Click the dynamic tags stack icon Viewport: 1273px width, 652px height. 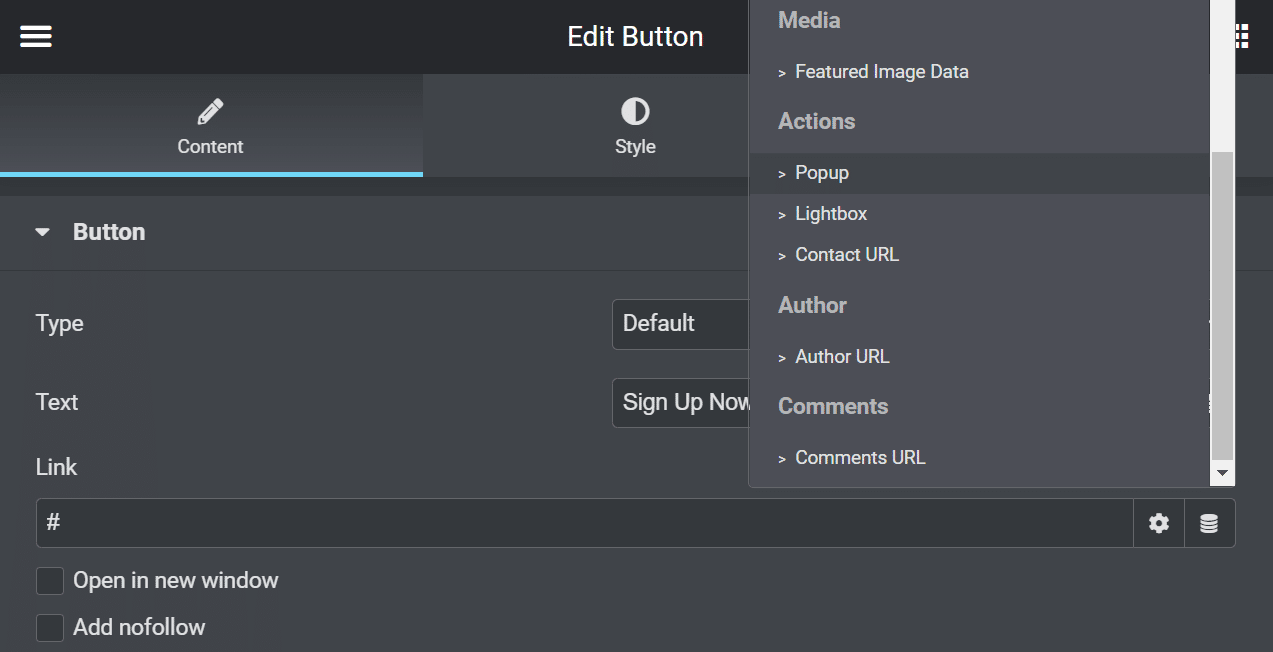coord(1209,522)
